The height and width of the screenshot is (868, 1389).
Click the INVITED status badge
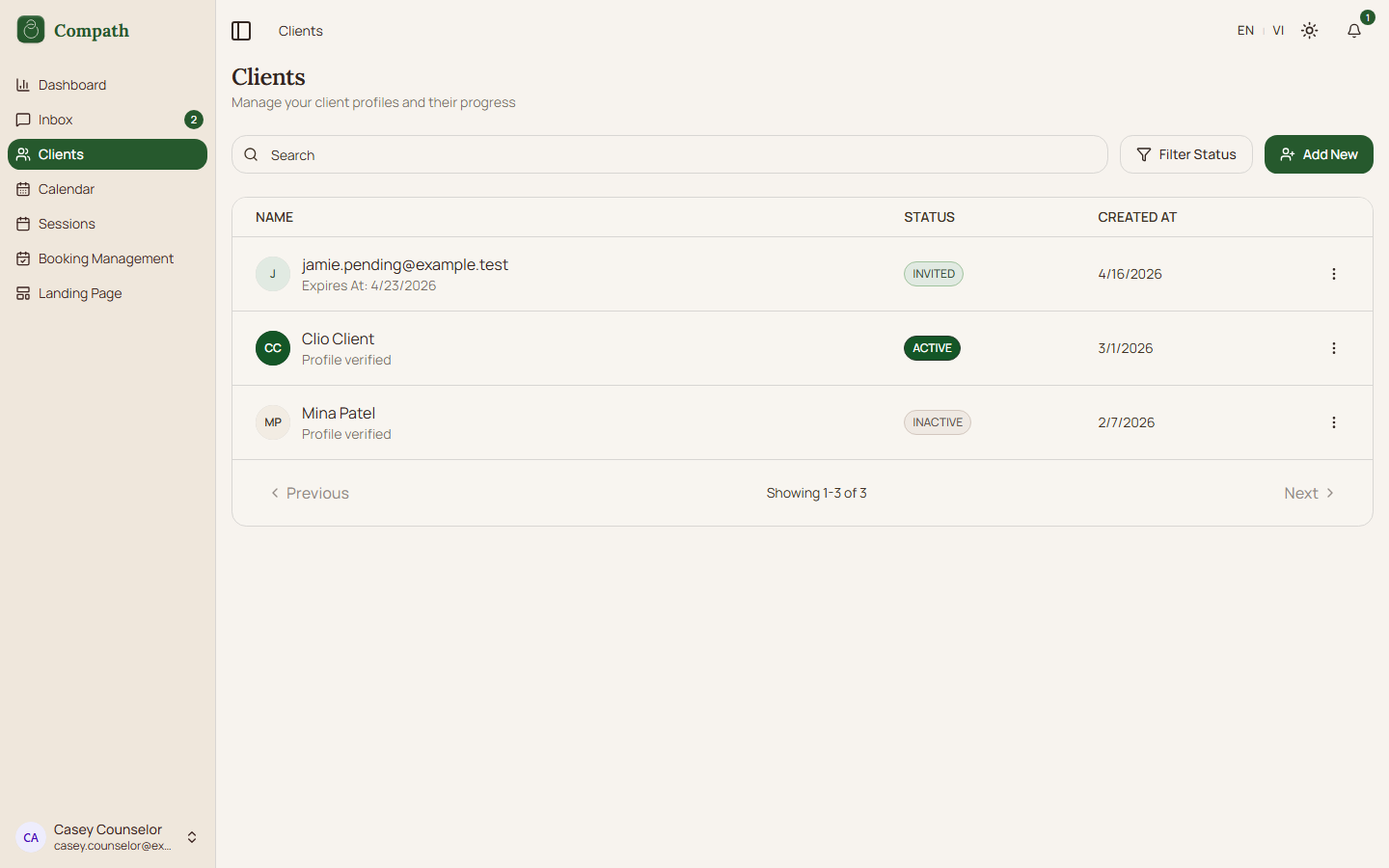(934, 274)
